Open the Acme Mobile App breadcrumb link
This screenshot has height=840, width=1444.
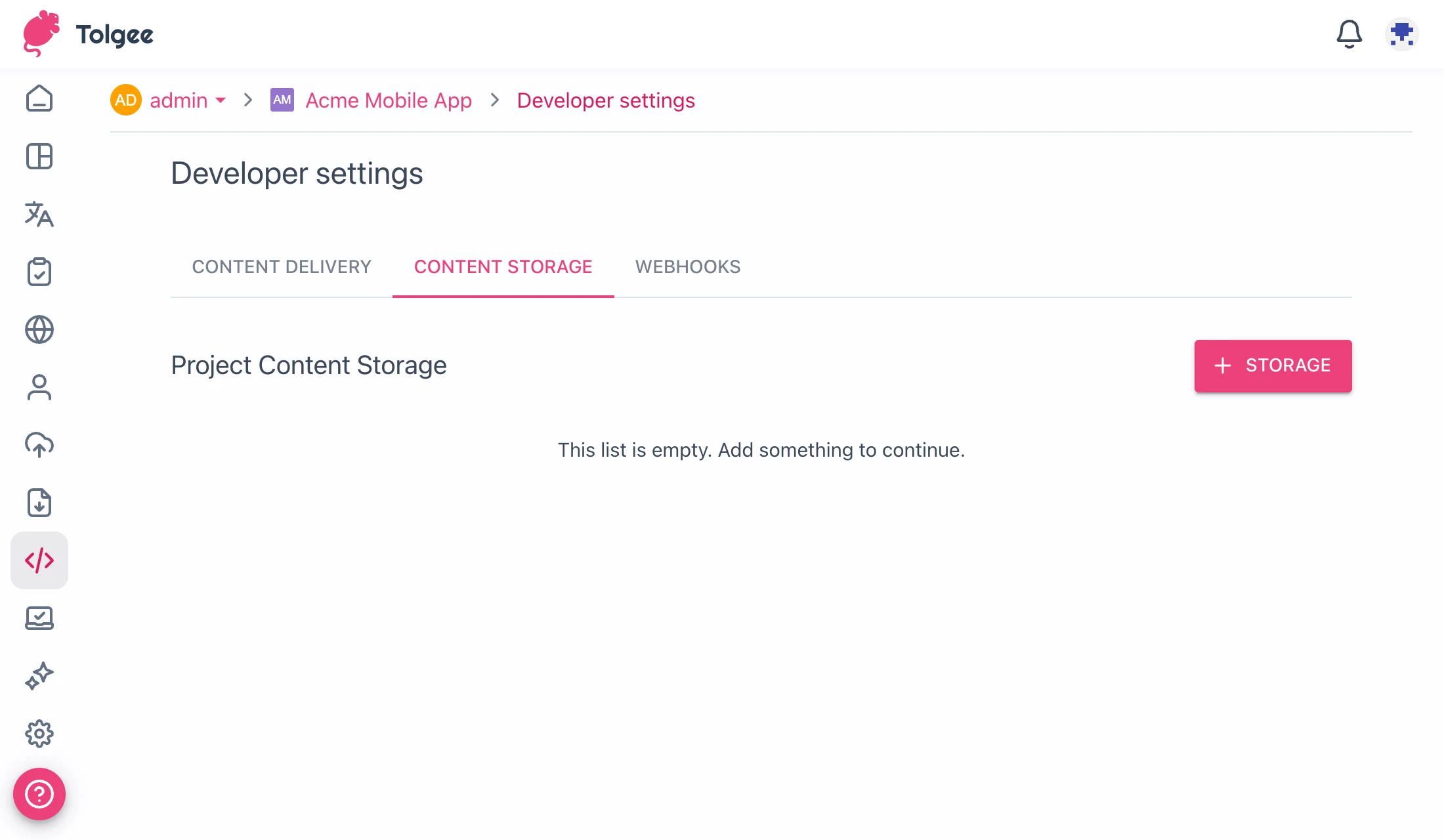(389, 100)
